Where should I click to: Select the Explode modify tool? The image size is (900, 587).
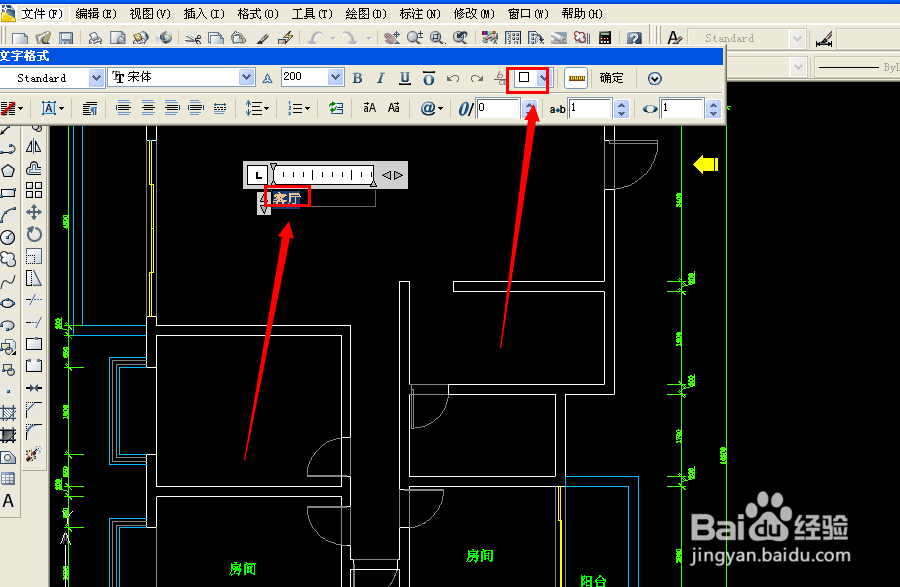(34, 454)
